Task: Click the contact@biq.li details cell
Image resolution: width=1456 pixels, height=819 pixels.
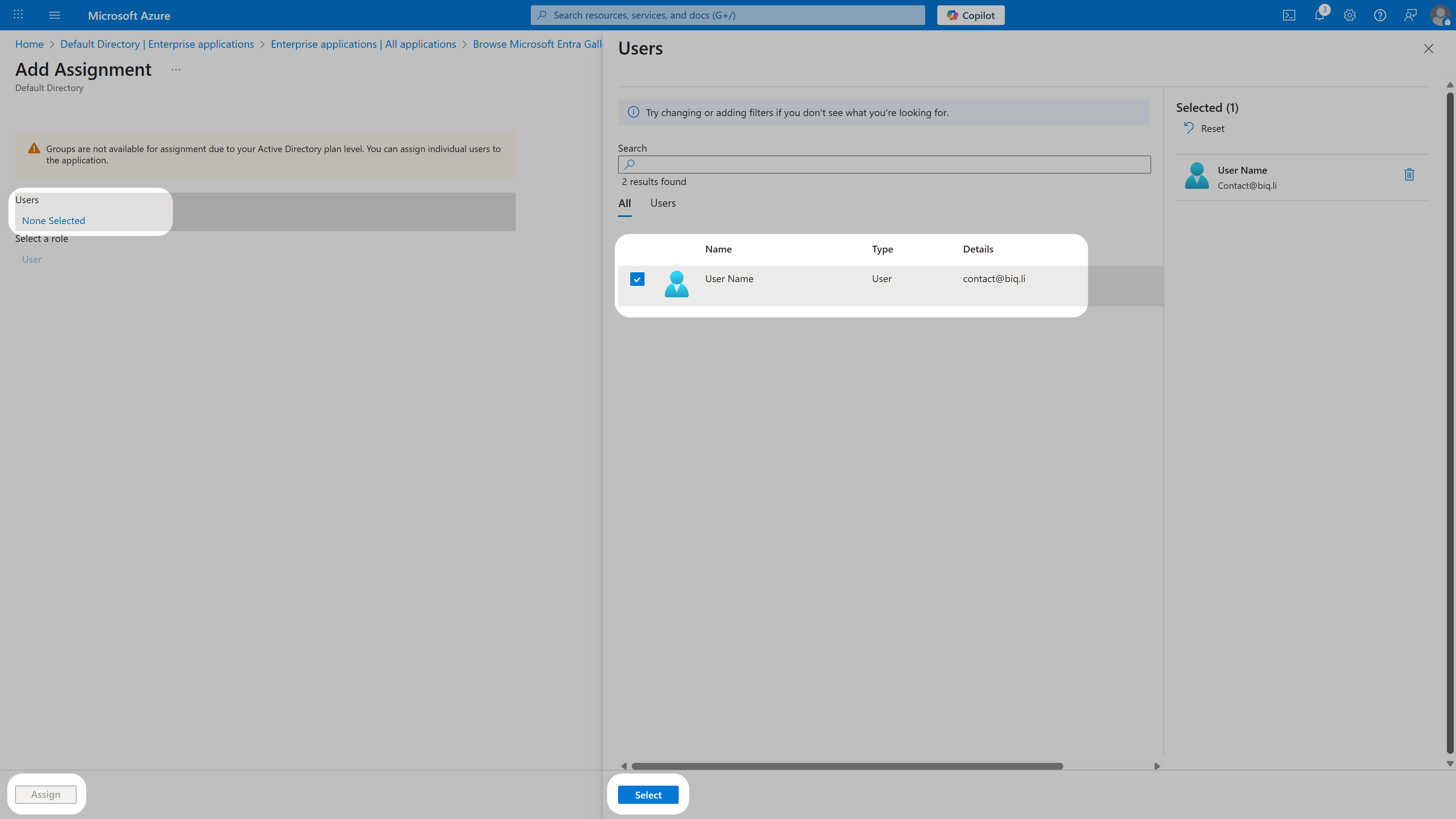Action: [x=994, y=279]
